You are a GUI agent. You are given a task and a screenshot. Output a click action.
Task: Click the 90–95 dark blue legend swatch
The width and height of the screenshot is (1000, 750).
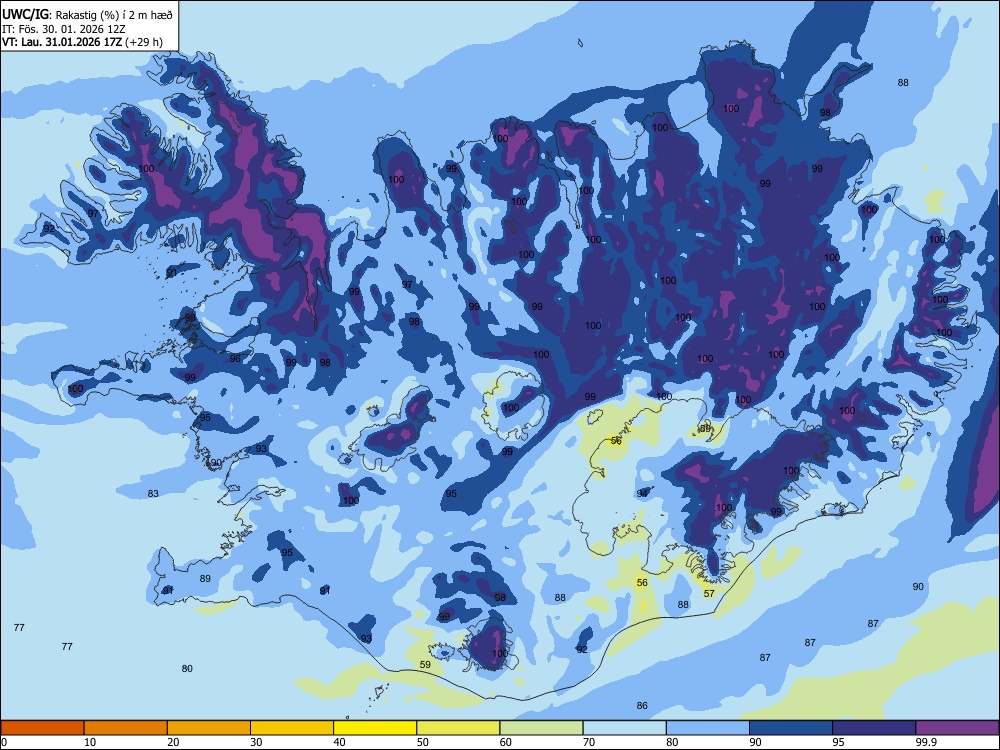point(791,728)
